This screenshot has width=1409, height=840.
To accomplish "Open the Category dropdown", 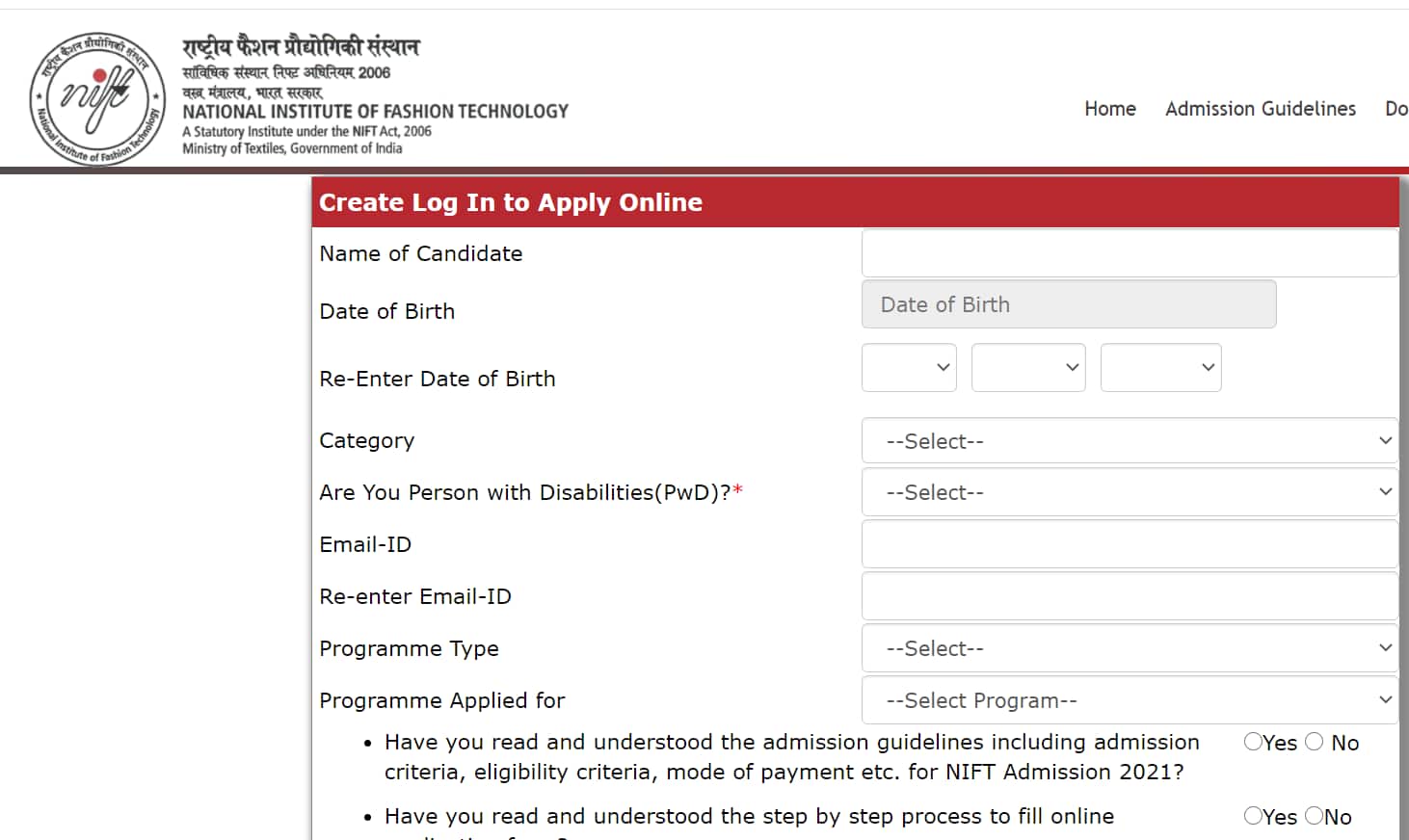I will [1129, 440].
